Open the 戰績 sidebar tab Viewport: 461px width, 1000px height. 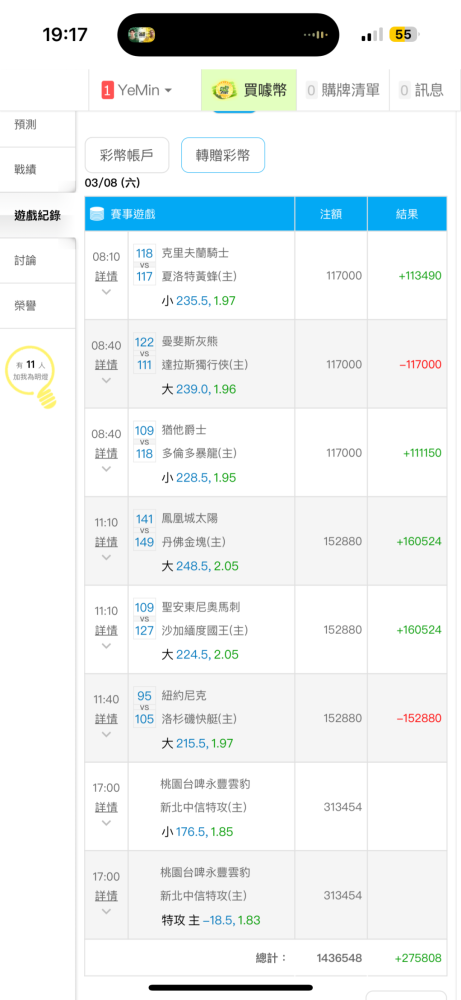[26, 170]
